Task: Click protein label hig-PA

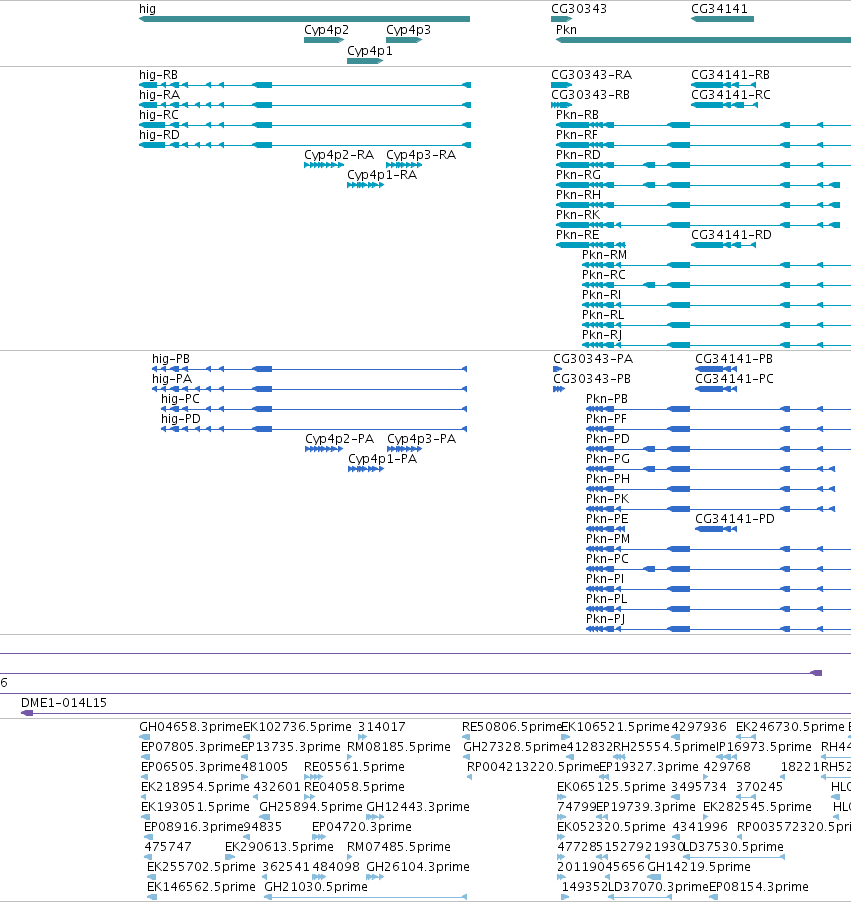Action: pos(172,379)
